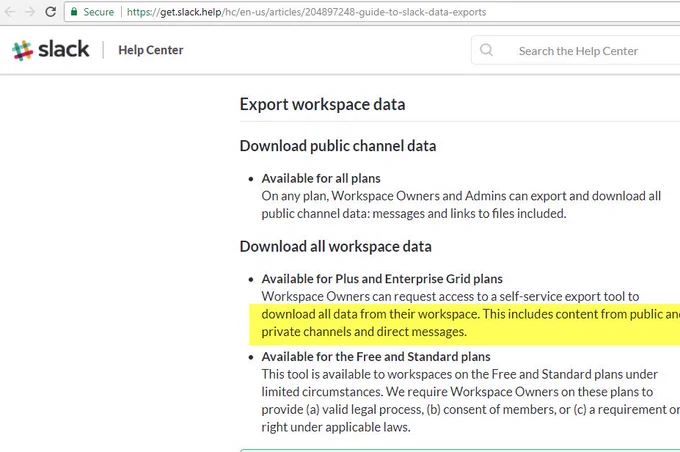Viewport: 680px width, 452px height.
Task: Open the Help Center link
Action: point(150,50)
